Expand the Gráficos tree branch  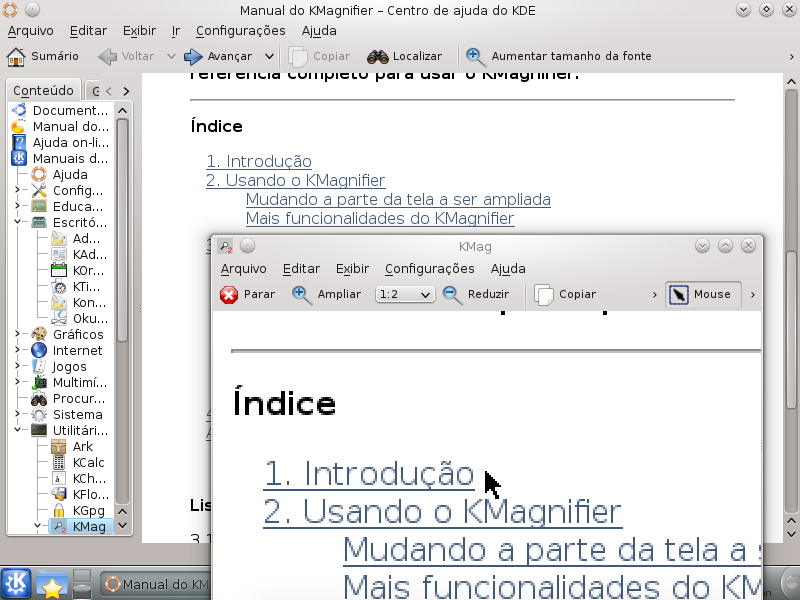(19, 335)
